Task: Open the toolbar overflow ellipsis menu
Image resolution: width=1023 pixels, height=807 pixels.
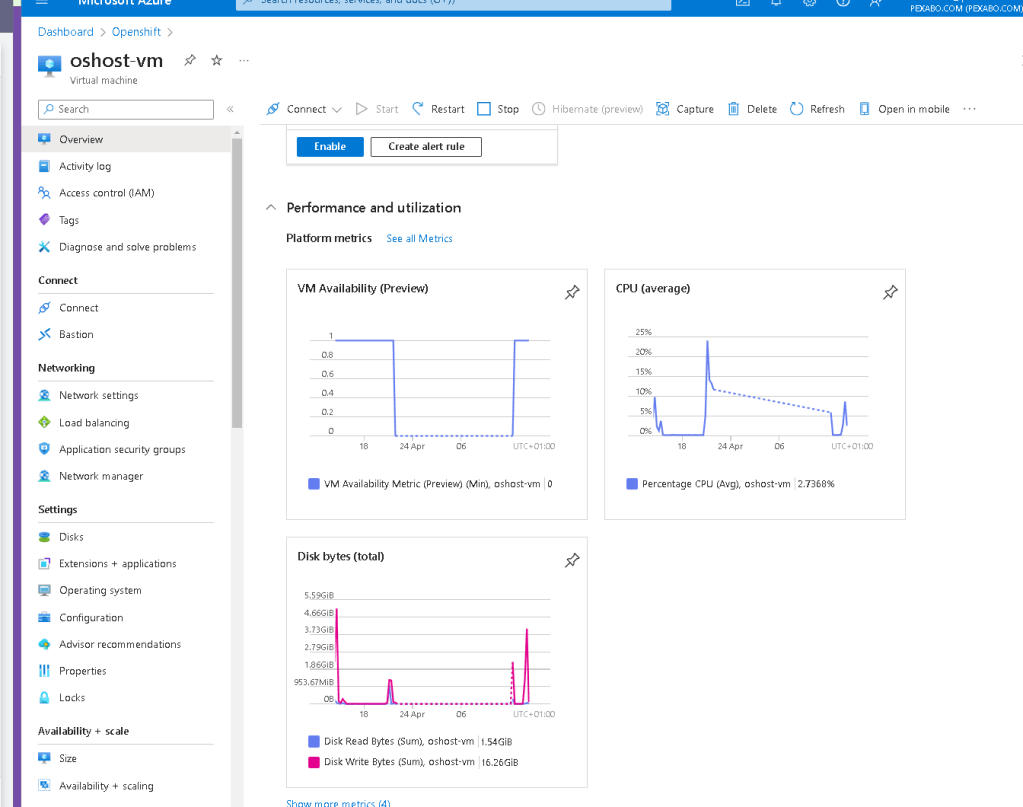Action: click(970, 109)
